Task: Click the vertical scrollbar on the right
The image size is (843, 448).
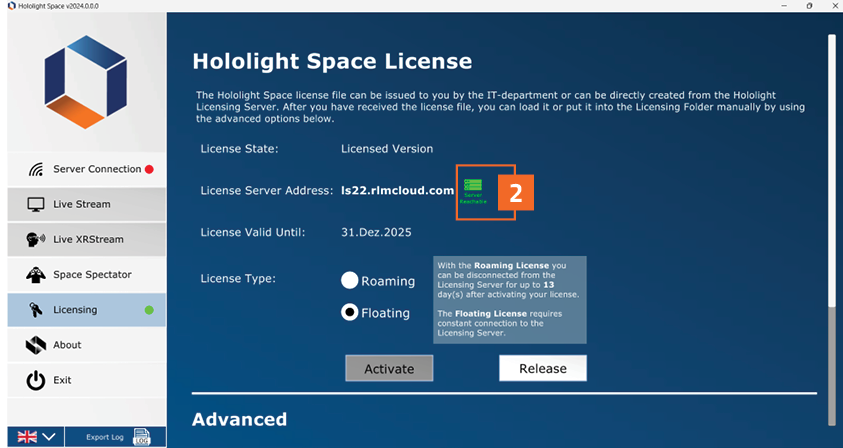Action: (x=832, y=231)
